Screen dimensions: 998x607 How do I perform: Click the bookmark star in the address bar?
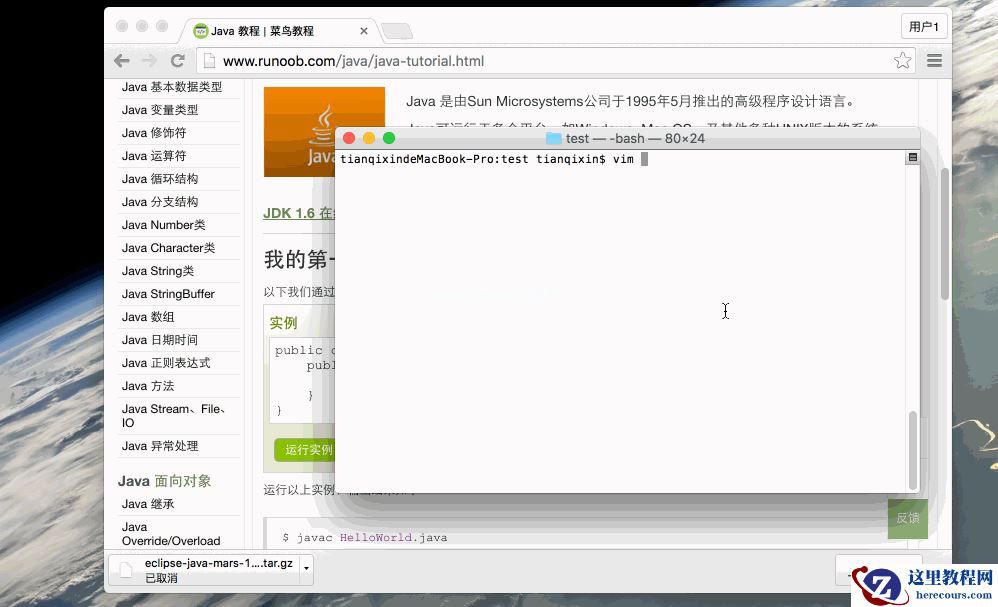(902, 60)
